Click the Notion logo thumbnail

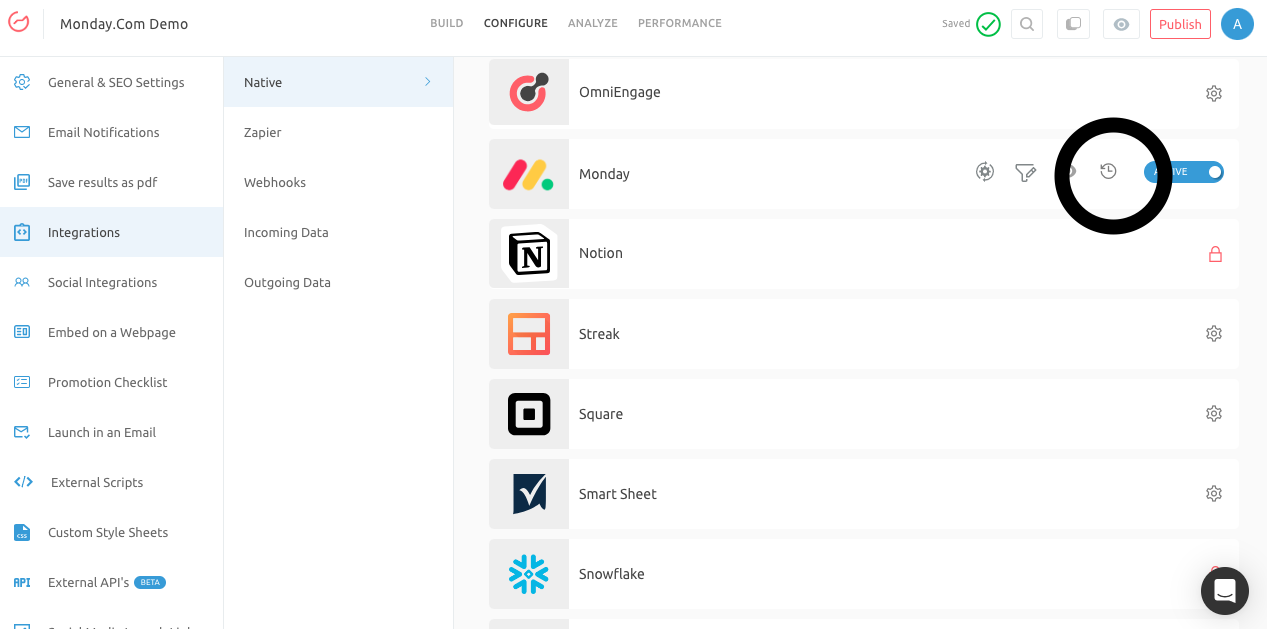(529, 254)
